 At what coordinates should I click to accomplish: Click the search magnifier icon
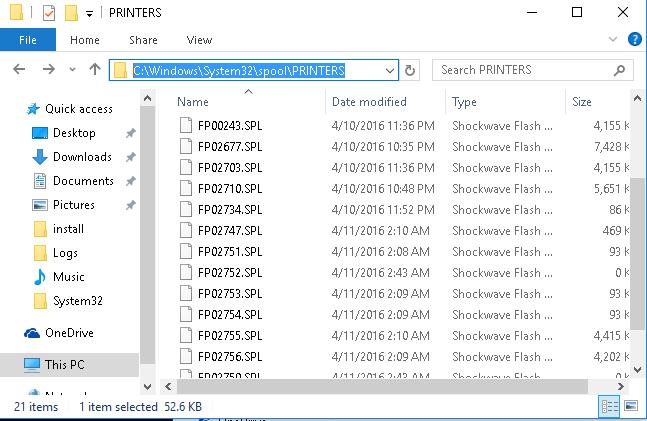tap(621, 71)
